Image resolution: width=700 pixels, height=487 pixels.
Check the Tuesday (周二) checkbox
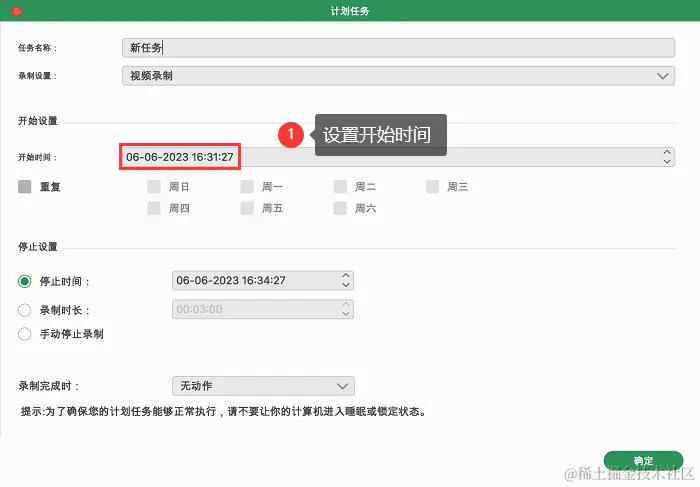pyautogui.click(x=340, y=187)
